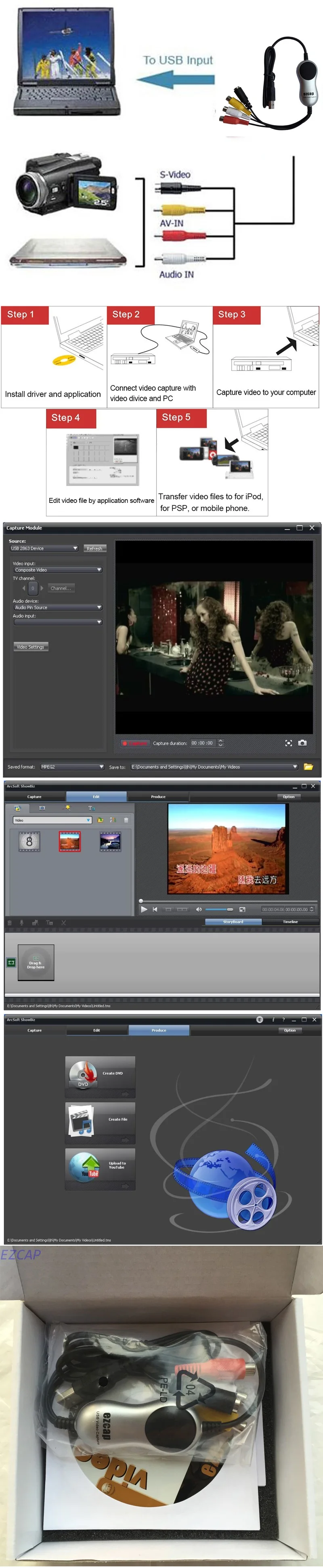Viewport: 323px width, 1568px height.
Task: Click the import media folder icon beside Video dropdown
Action: coord(101,820)
